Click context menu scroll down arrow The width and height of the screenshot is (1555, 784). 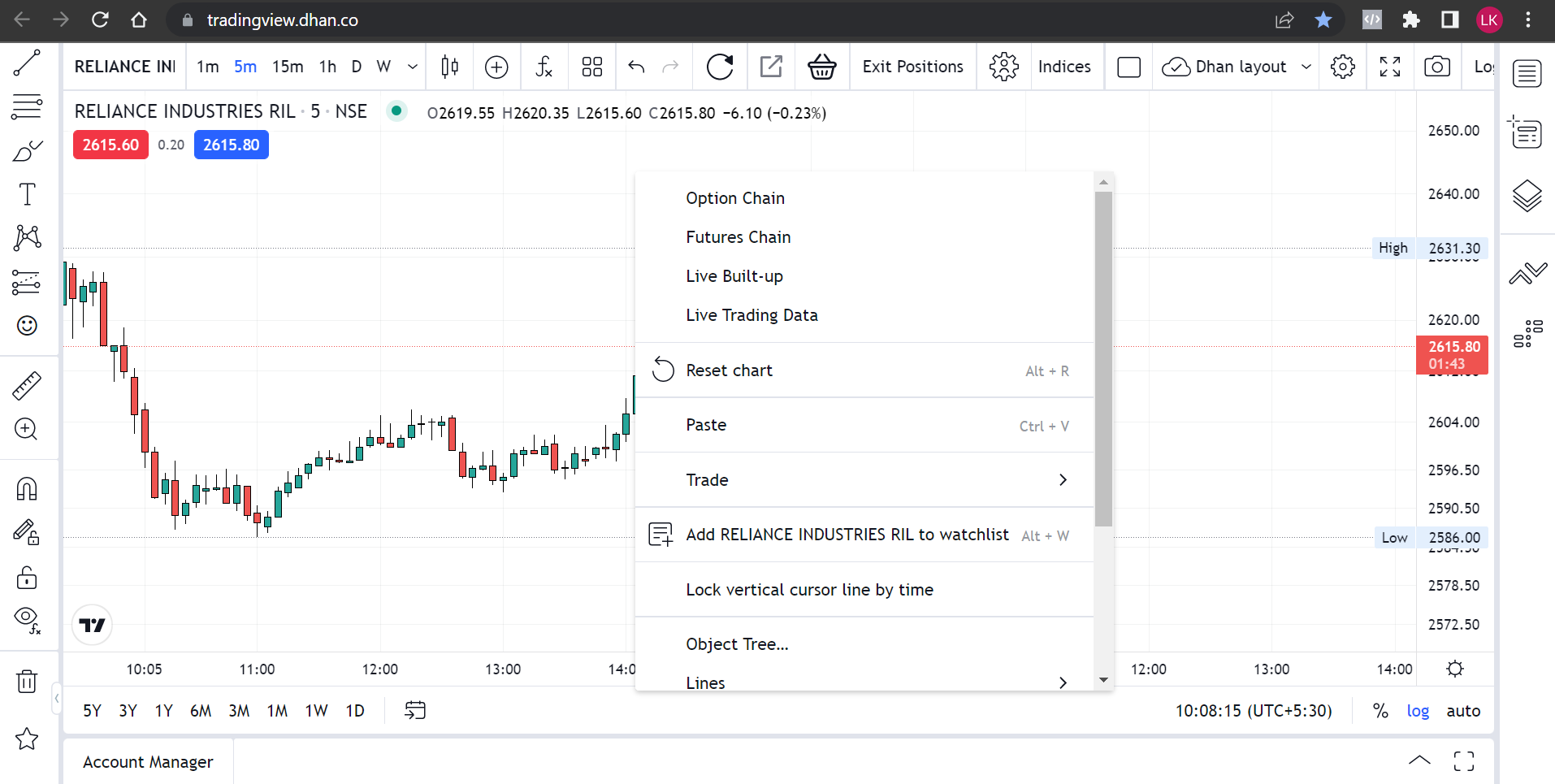click(x=1103, y=680)
